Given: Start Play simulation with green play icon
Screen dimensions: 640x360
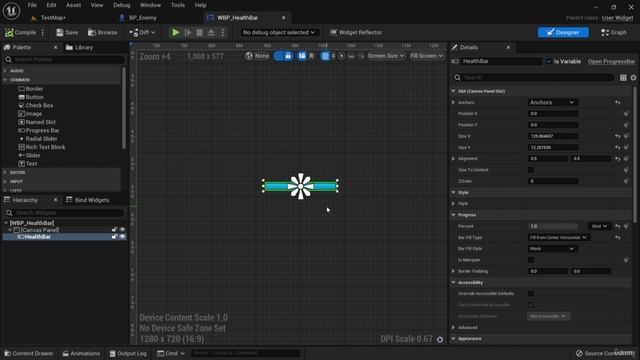Looking at the screenshot, I should [x=176, y=32].
